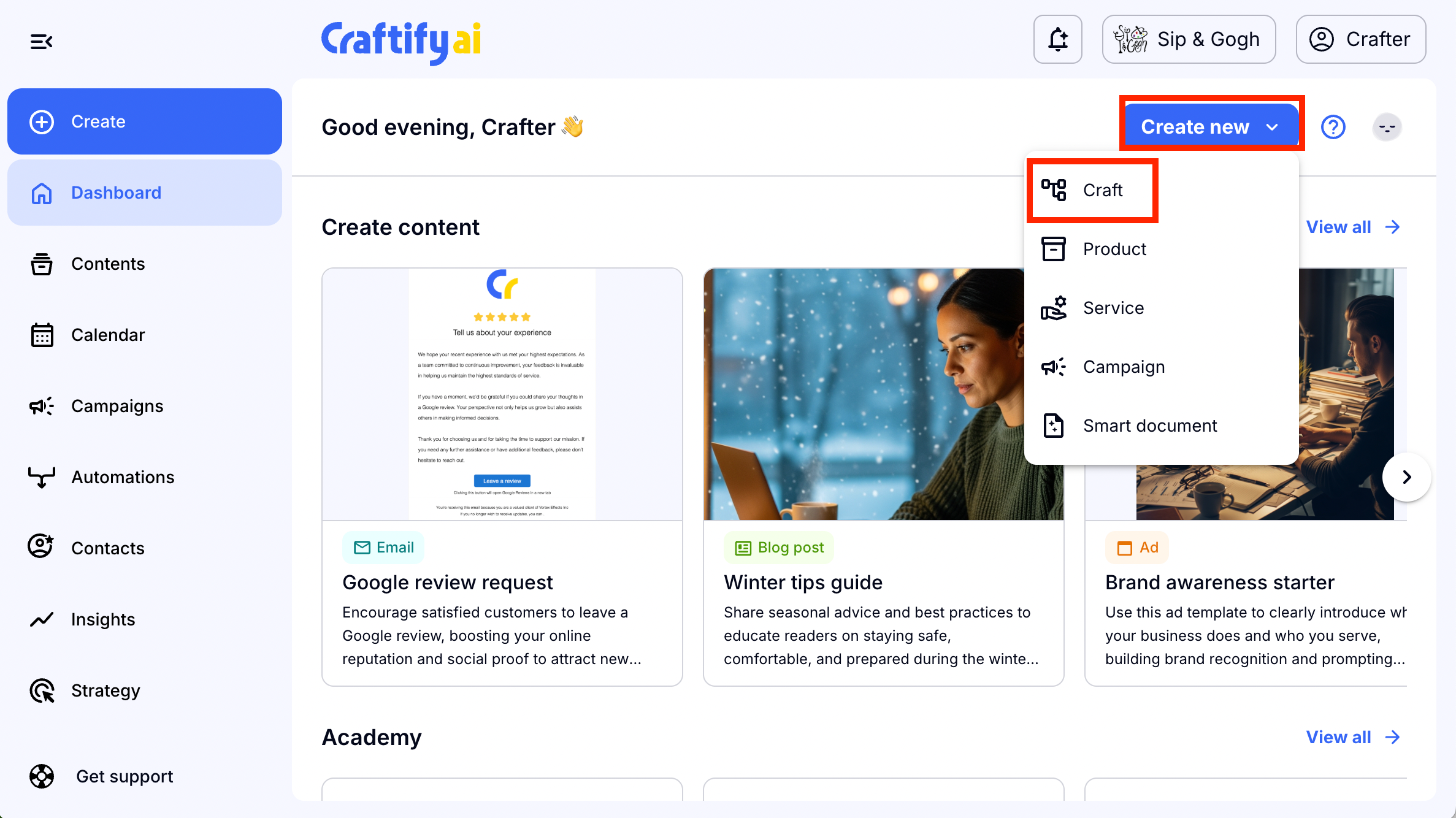Select Campaign in the Create new menu
1456x818 pixels.
click(x=1124, y=367)
